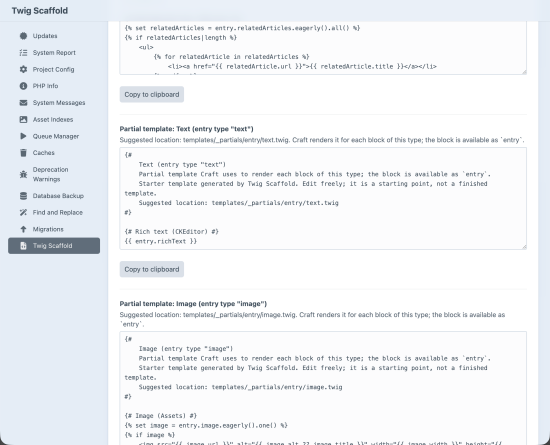Go to Asset Indexes
Screen dimensions: 550x445
[54, 120]
